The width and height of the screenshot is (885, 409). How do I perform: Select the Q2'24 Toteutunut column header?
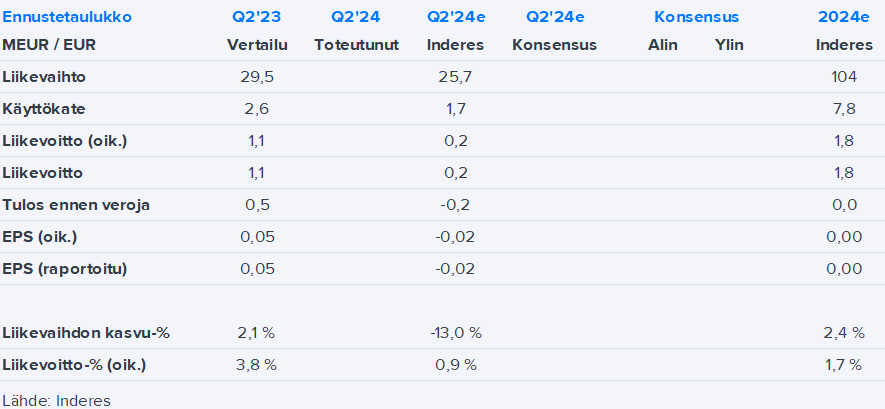pyautogui.click(x=356, y=17)
